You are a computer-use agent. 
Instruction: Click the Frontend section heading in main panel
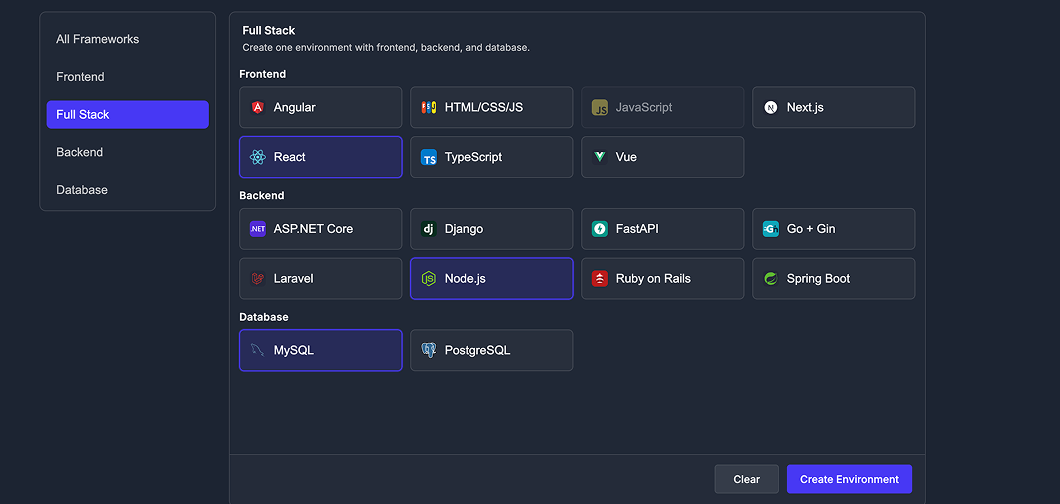(x=262, y=74)
